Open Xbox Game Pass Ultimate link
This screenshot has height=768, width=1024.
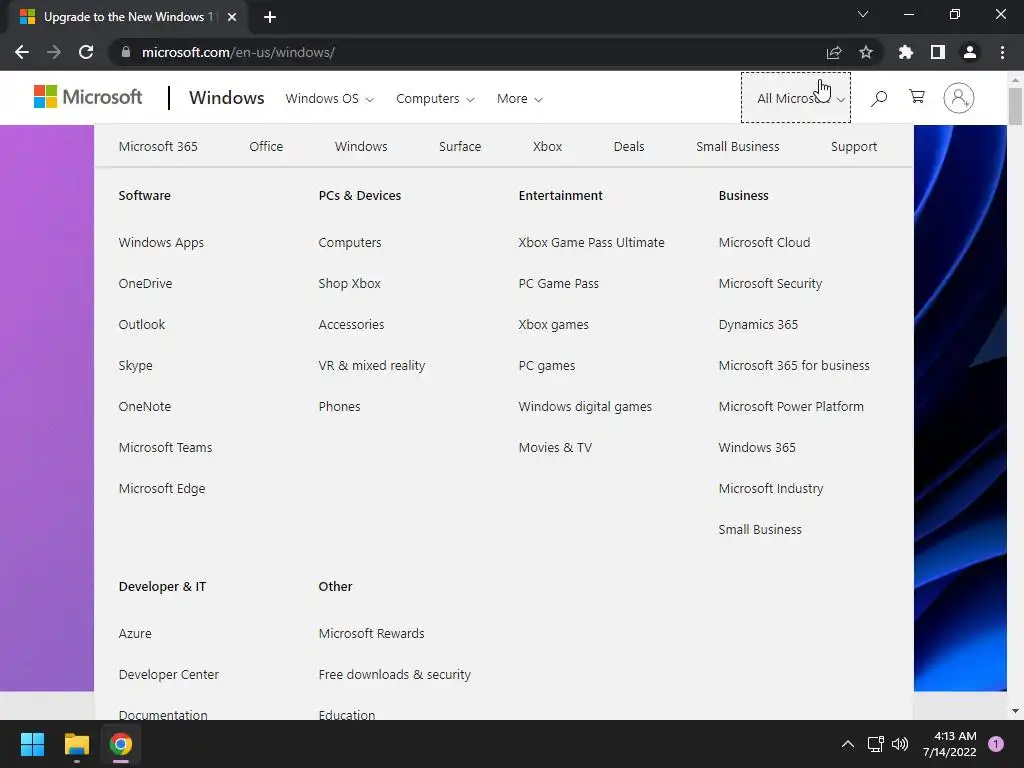click(591, 242)
